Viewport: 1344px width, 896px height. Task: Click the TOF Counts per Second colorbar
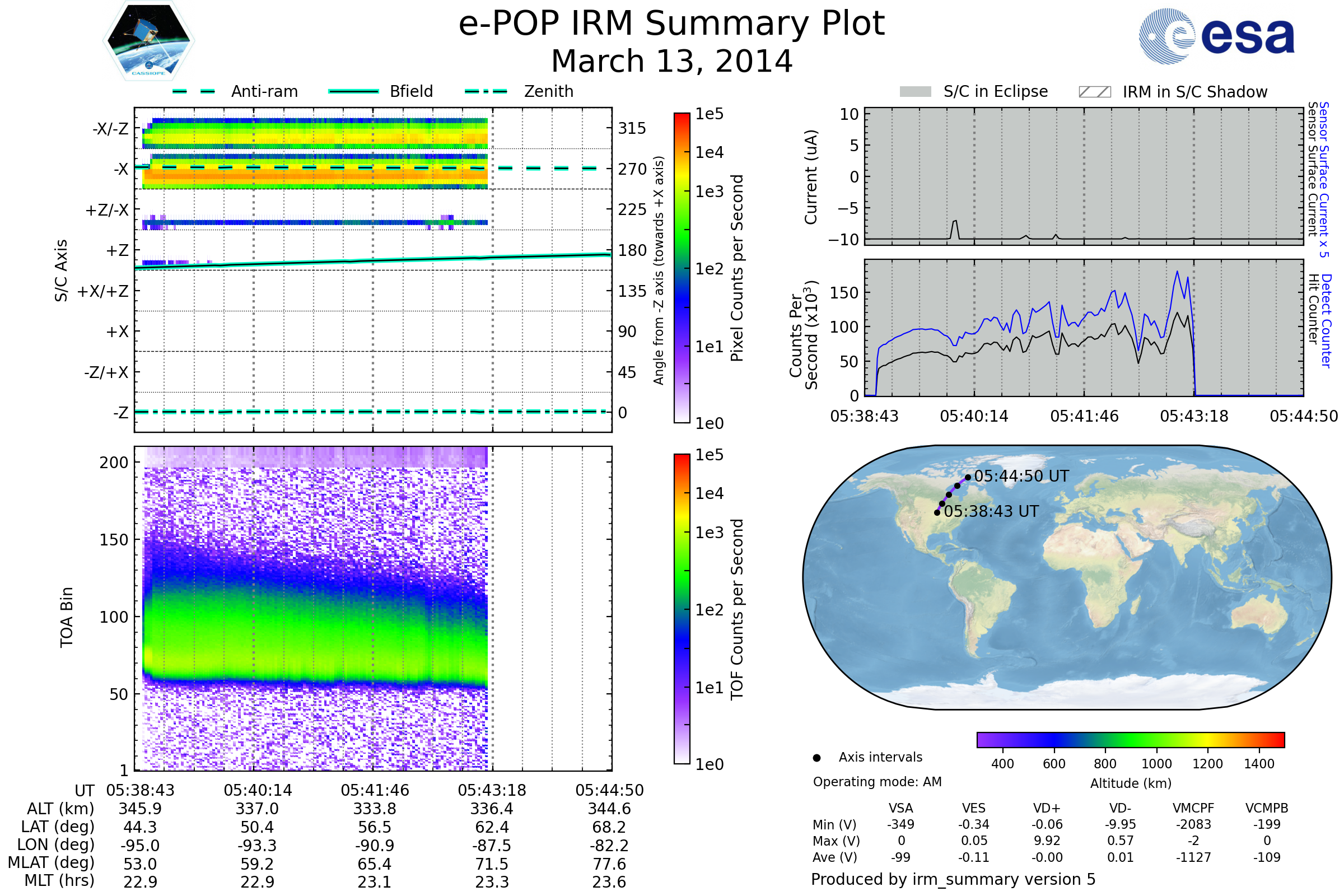(682, 609)
